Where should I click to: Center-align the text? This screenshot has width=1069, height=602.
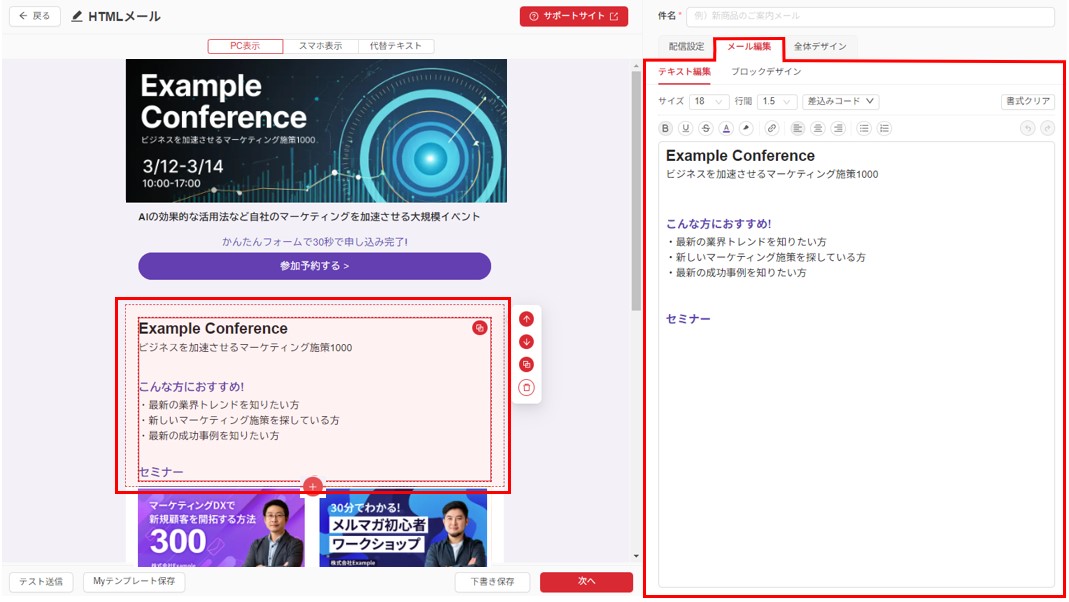[818, 128]
